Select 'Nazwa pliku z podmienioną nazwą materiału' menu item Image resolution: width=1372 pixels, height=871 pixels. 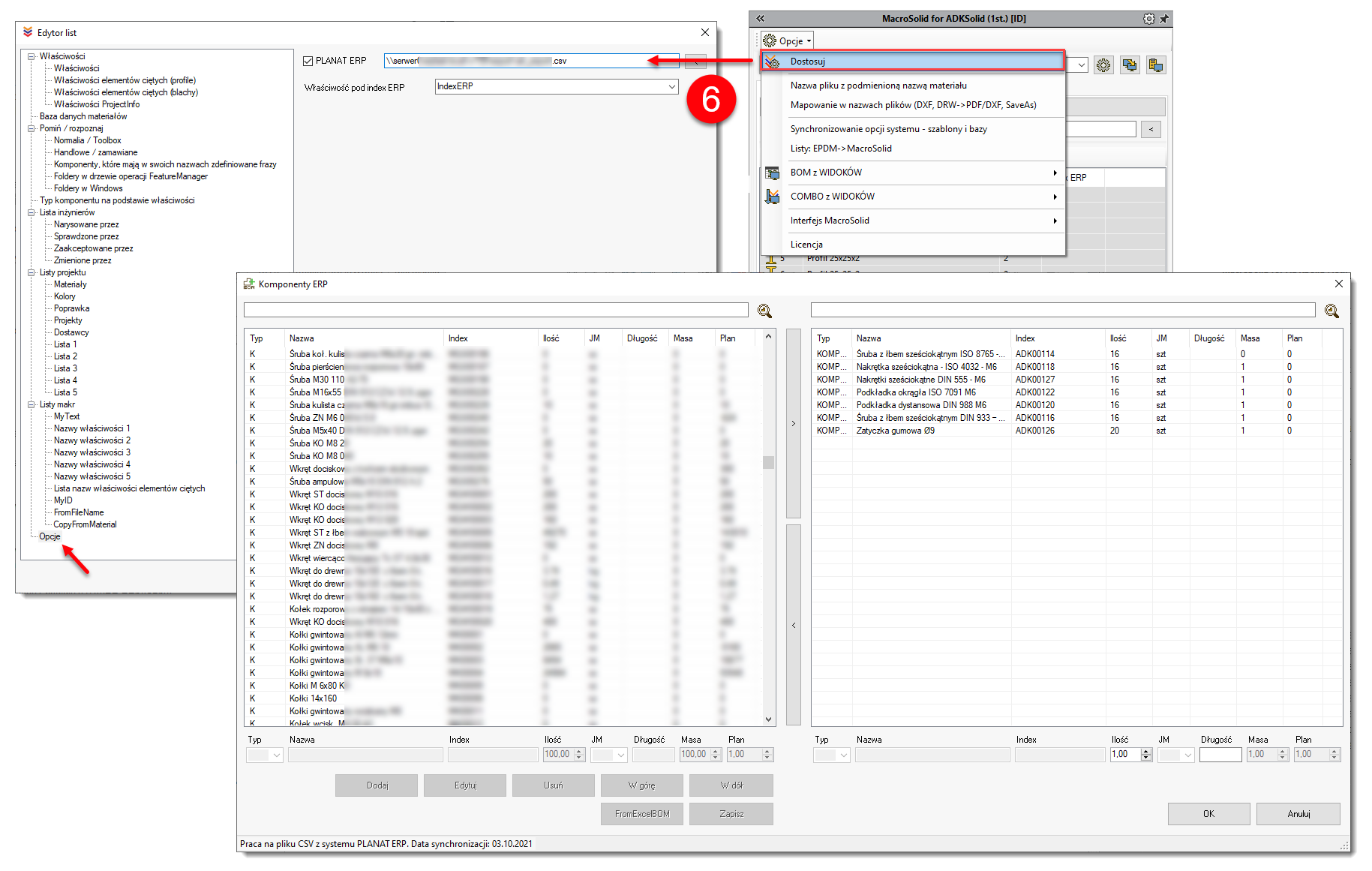913,86
